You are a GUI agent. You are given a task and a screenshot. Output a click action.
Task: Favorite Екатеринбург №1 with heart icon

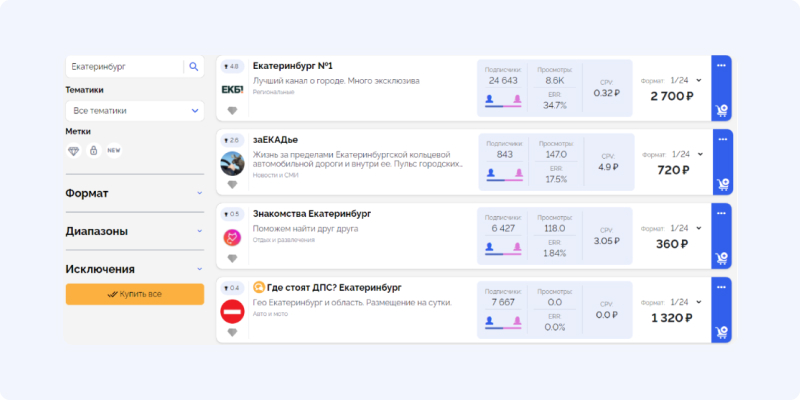click(232, 111)
